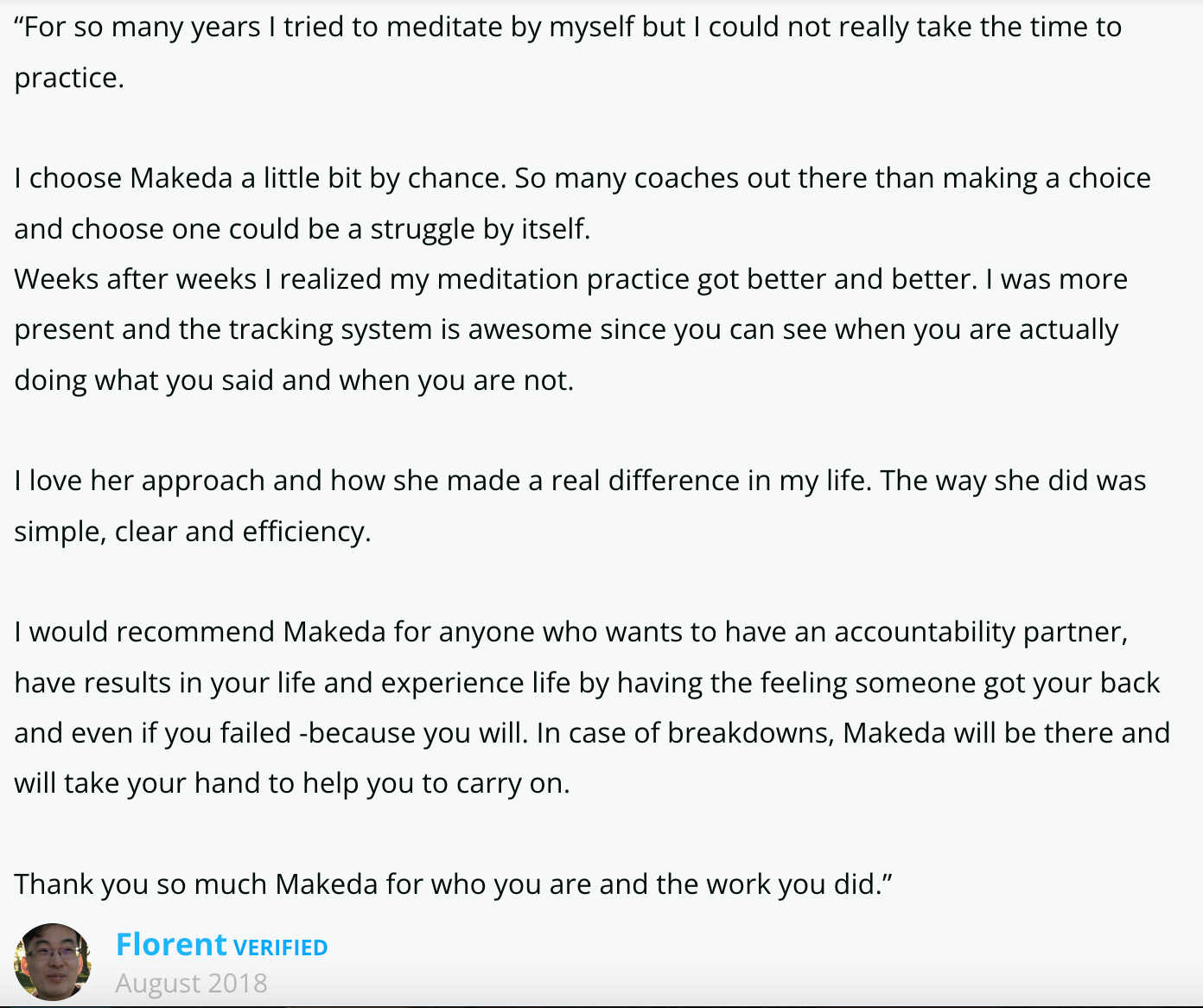Click the reviewer name Florent
Image resolution: width=1203 pixels, height=1008 pixels.
(x=171, y=945)
